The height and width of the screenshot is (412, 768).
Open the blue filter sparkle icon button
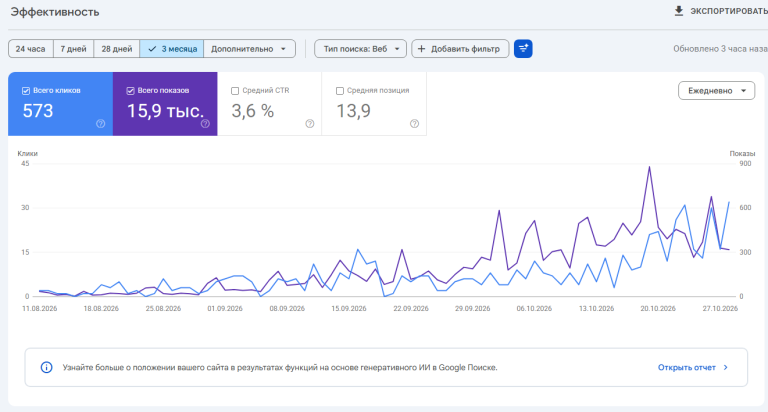(523, 48)
